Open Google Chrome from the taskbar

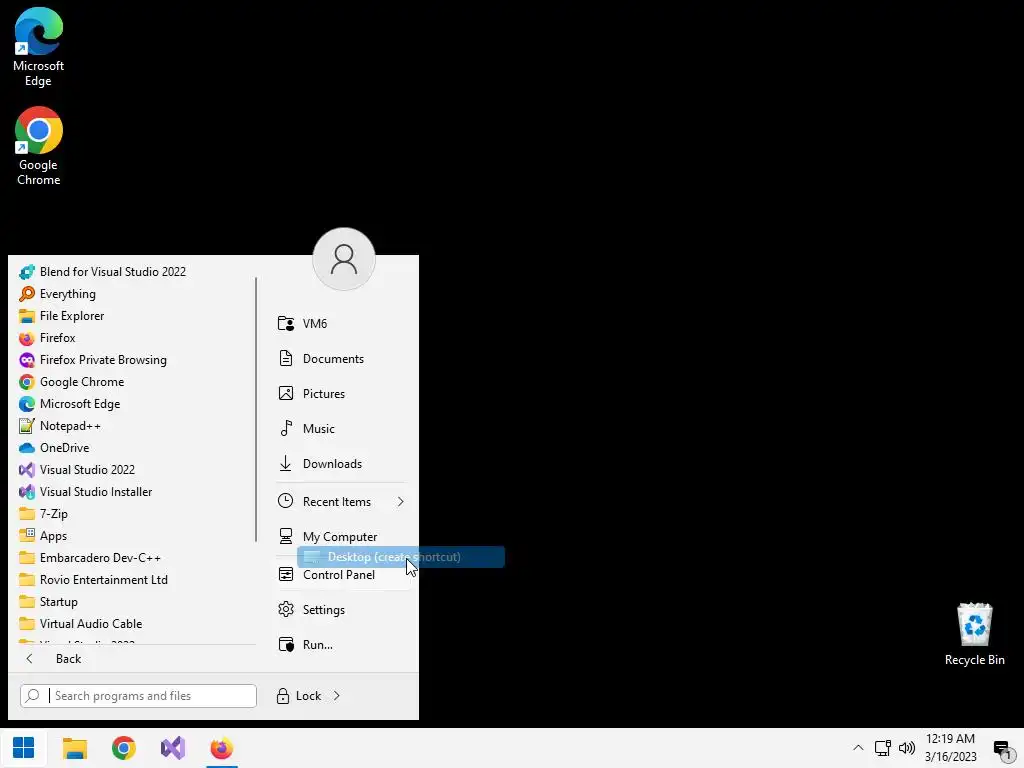coord(123,748)
